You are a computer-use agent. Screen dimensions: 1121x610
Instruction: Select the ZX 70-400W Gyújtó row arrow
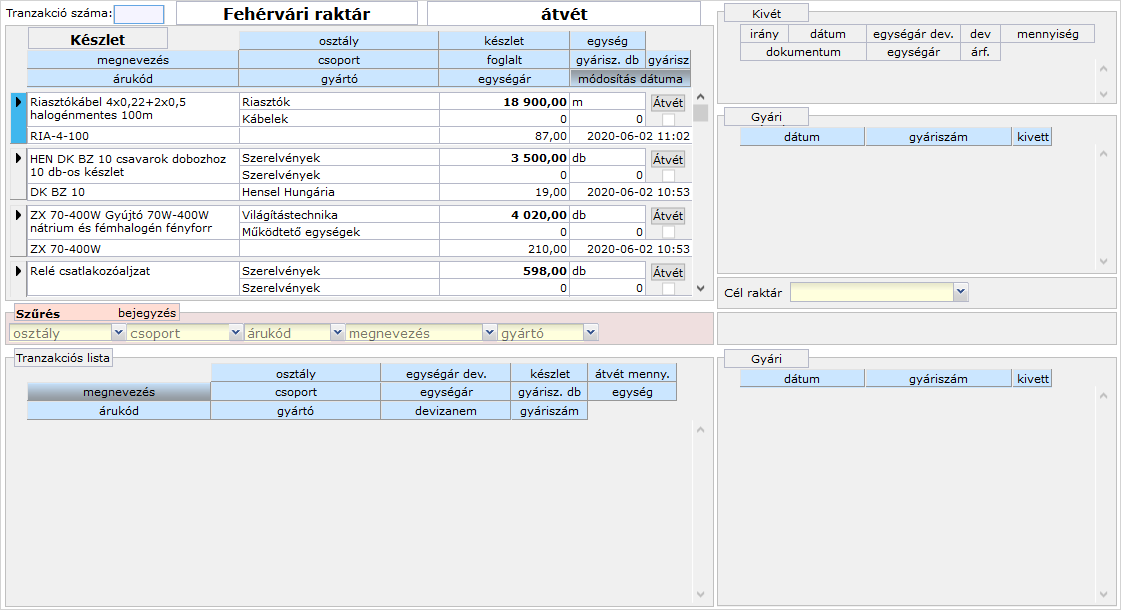tap(18, 215)
